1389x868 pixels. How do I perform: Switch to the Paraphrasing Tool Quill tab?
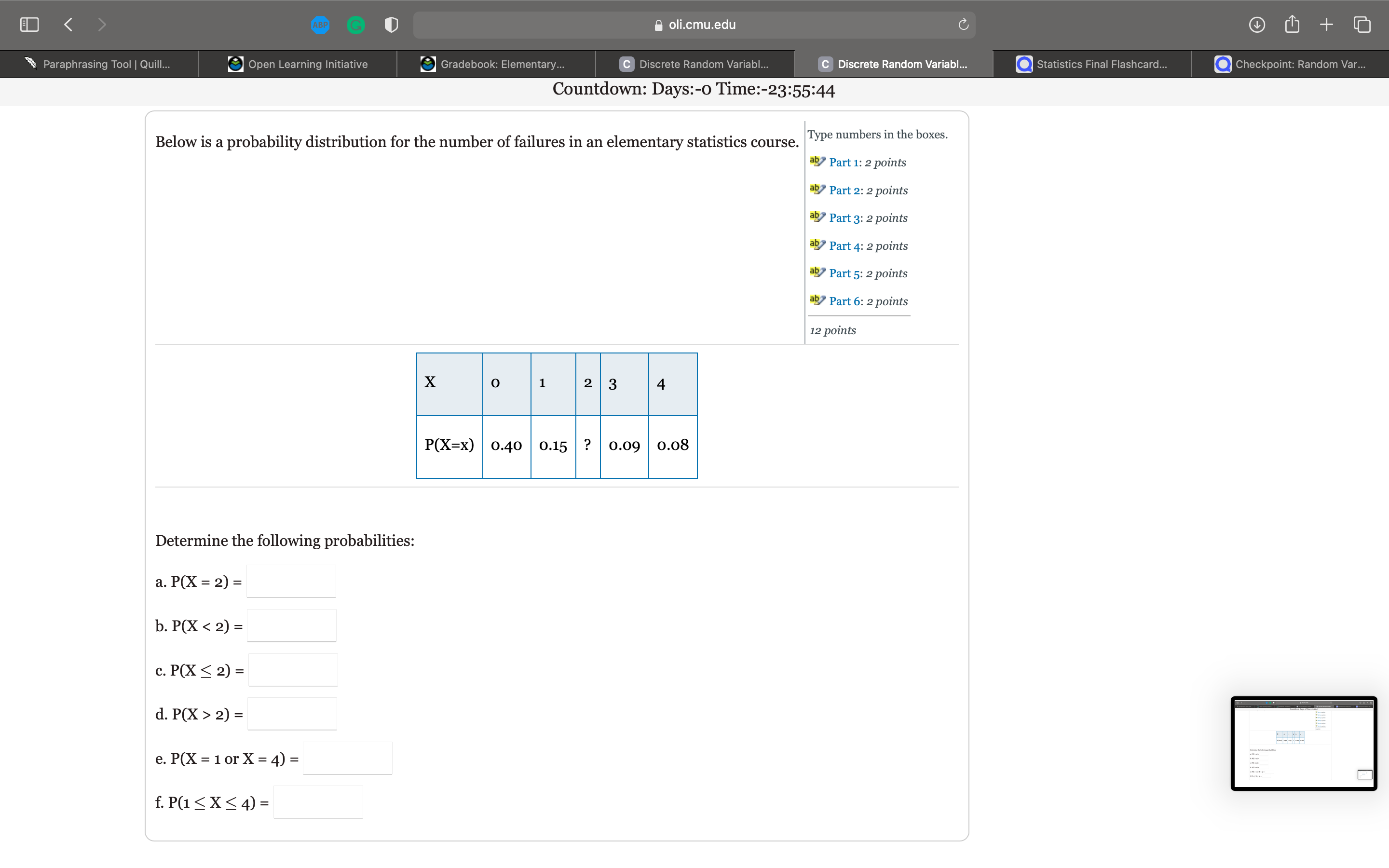99,64
